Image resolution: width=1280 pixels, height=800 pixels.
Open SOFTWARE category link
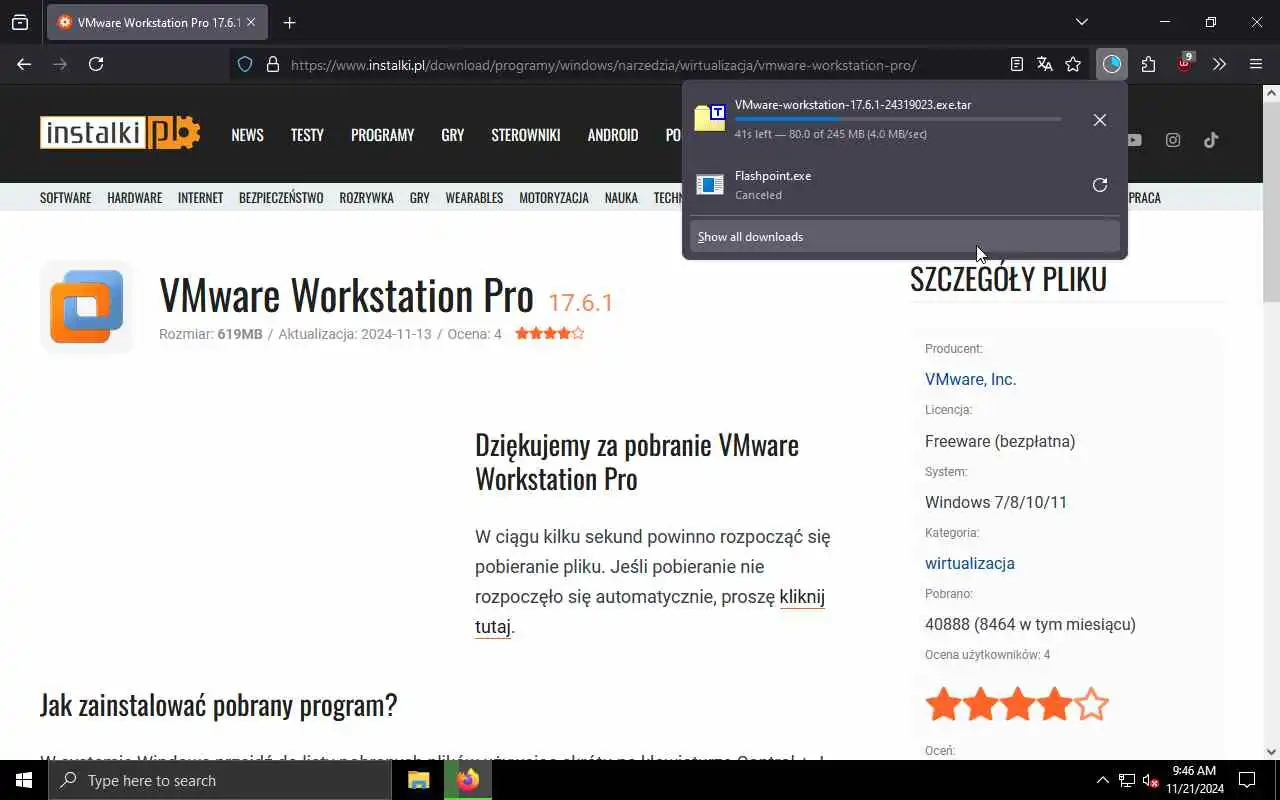pos(65,198)
